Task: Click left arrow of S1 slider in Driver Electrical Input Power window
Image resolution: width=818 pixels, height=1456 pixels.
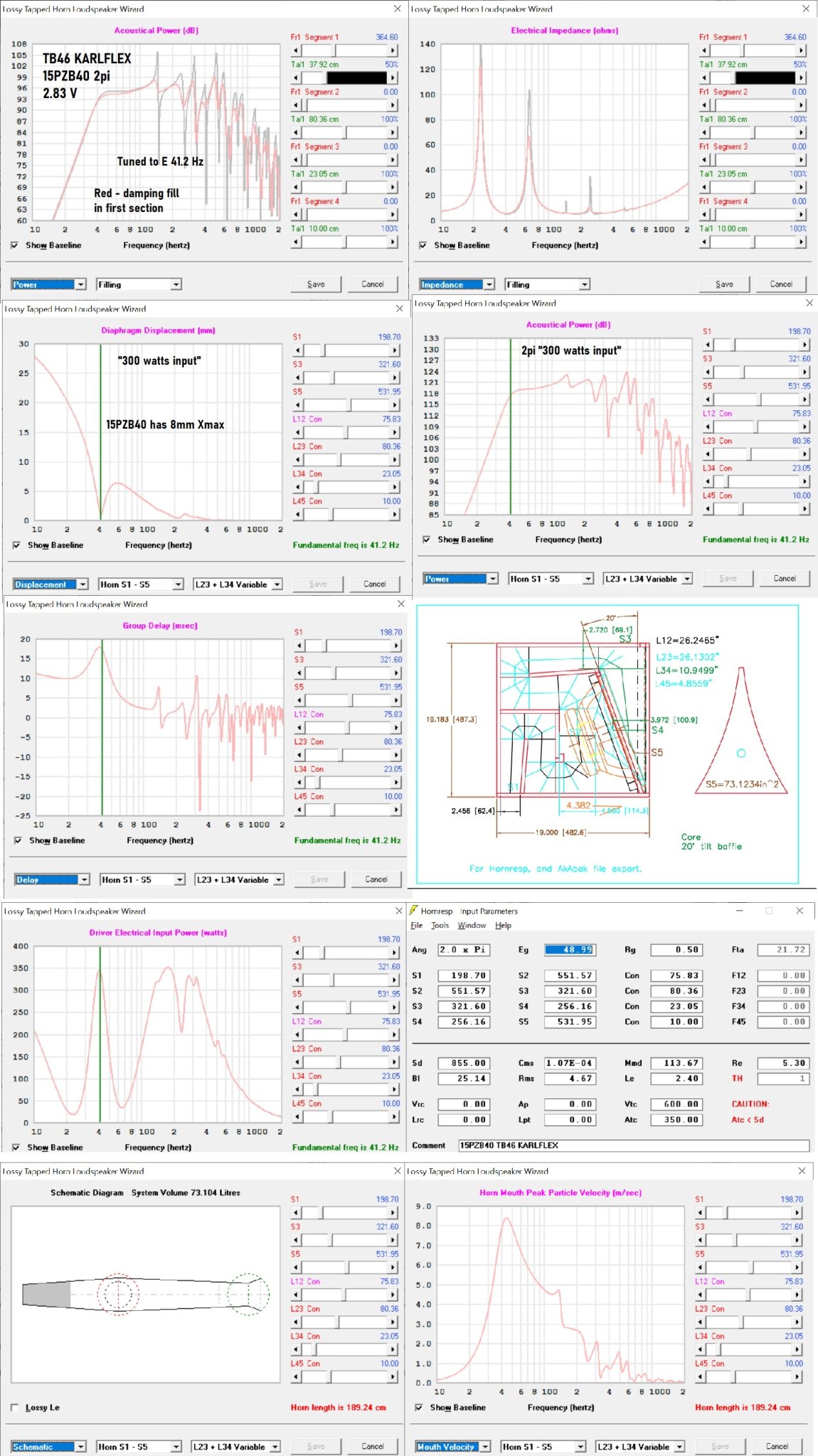Action: click(297, 953)
